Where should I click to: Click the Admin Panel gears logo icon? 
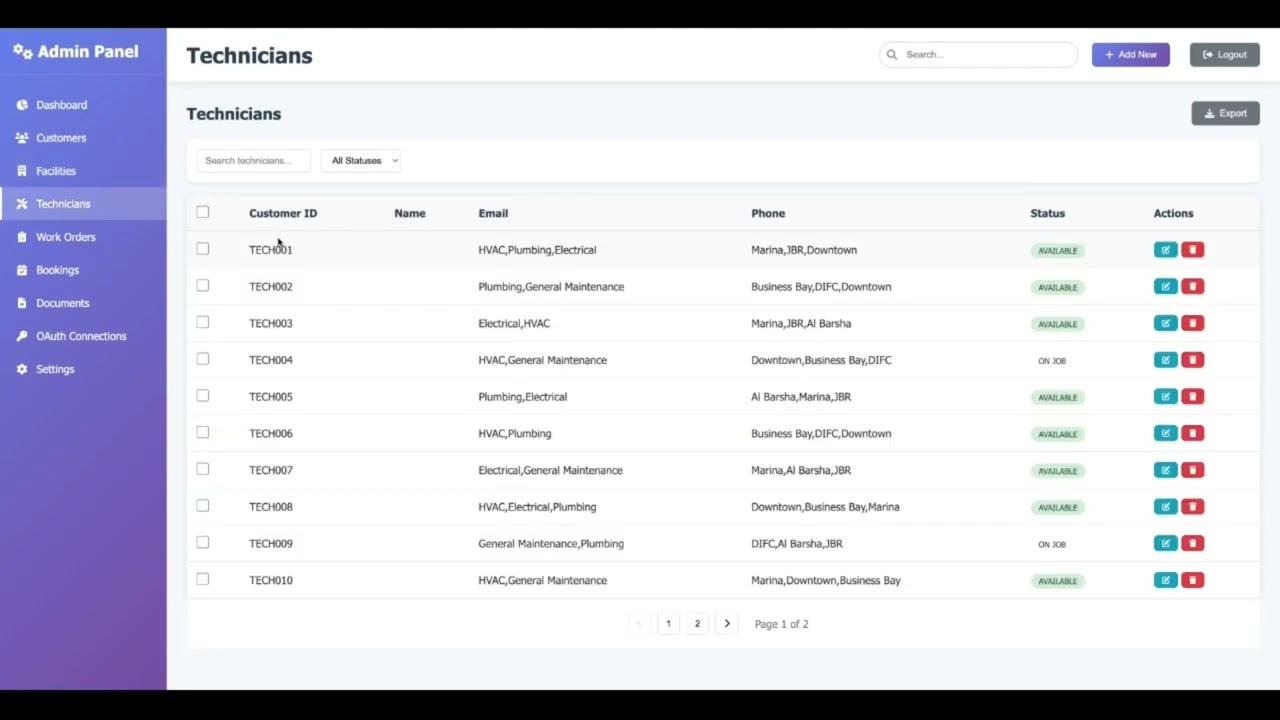(23, 51)
